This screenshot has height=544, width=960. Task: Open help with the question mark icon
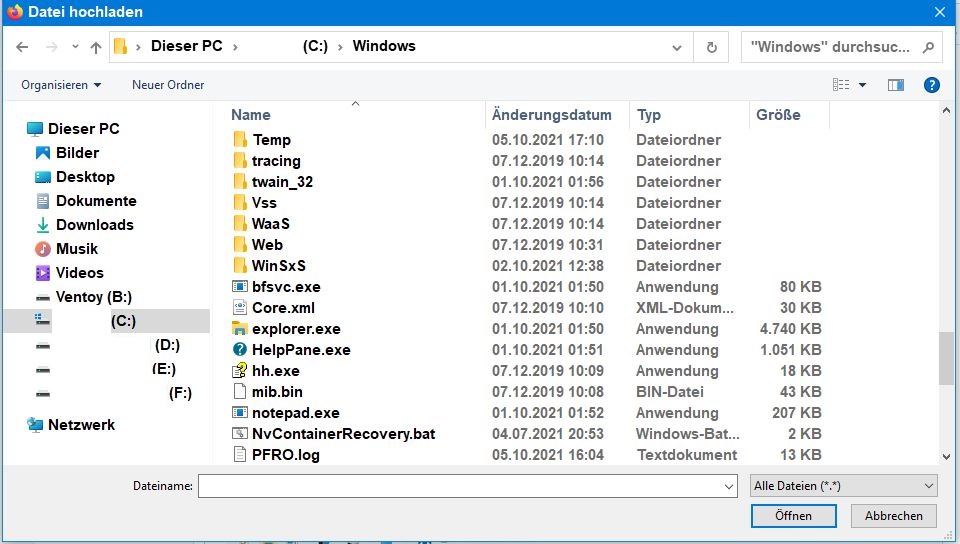(931, 85)
